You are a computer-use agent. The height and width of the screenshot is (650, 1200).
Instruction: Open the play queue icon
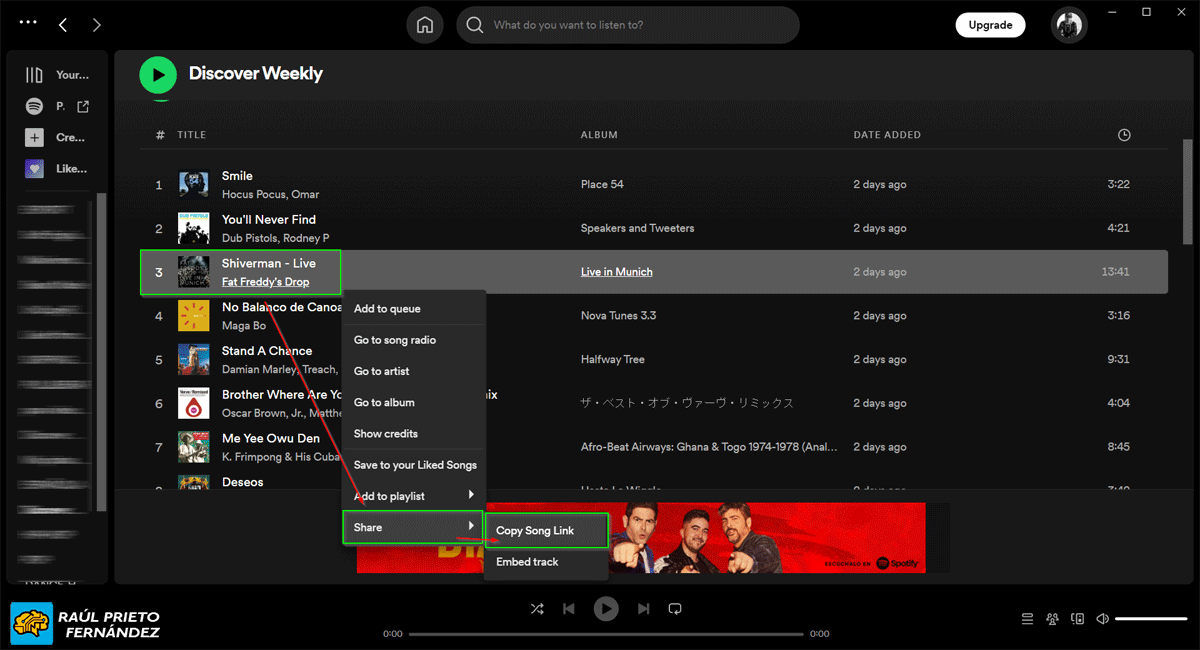(1027, 619)
